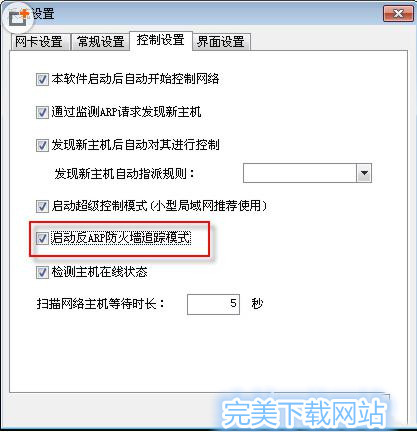Click the application icon in the title bar
Viewport: 417px width, 432px height.
pyautogui.click(x=17, y=17)
